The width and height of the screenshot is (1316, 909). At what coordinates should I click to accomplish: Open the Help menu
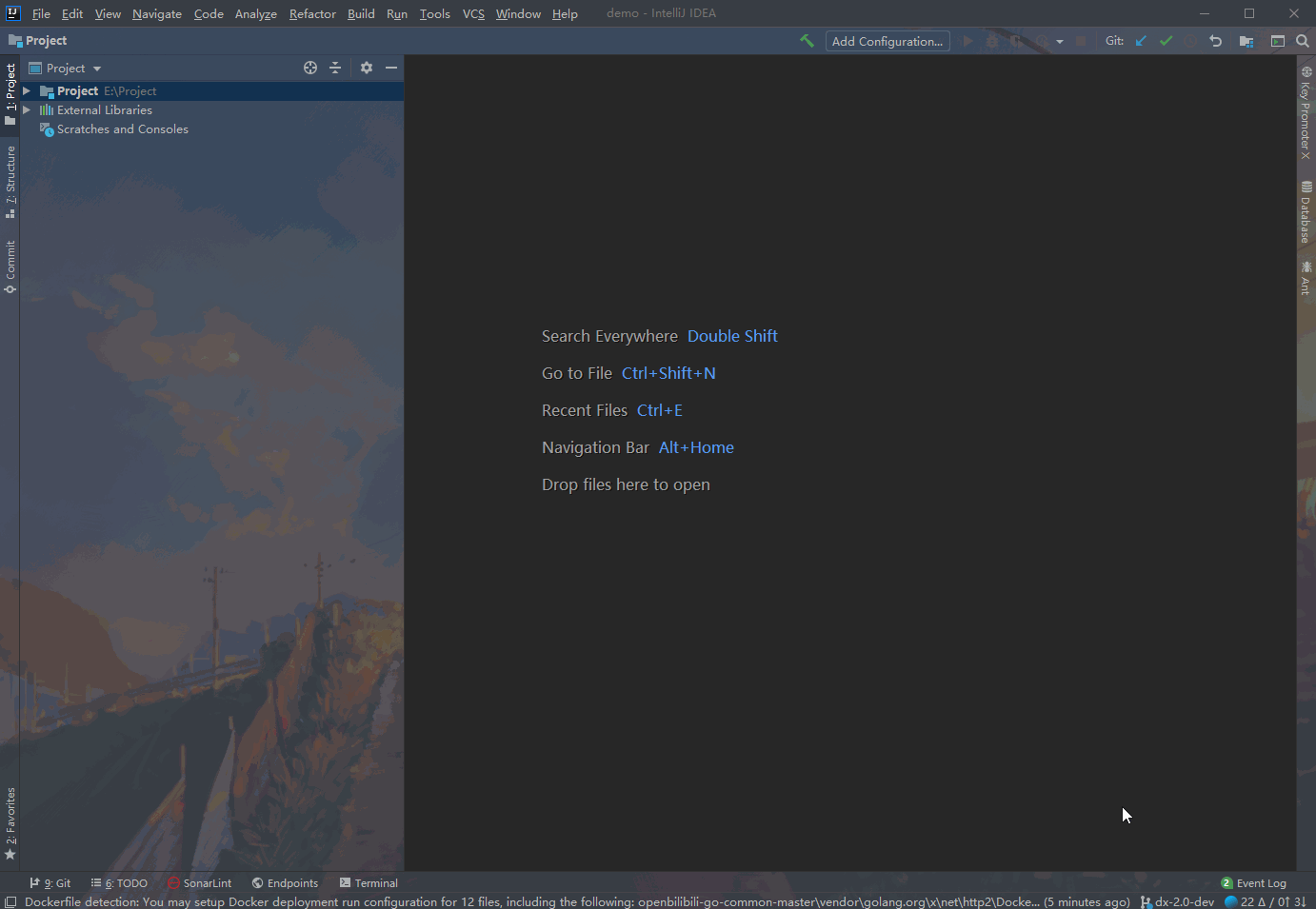point(565,13)
